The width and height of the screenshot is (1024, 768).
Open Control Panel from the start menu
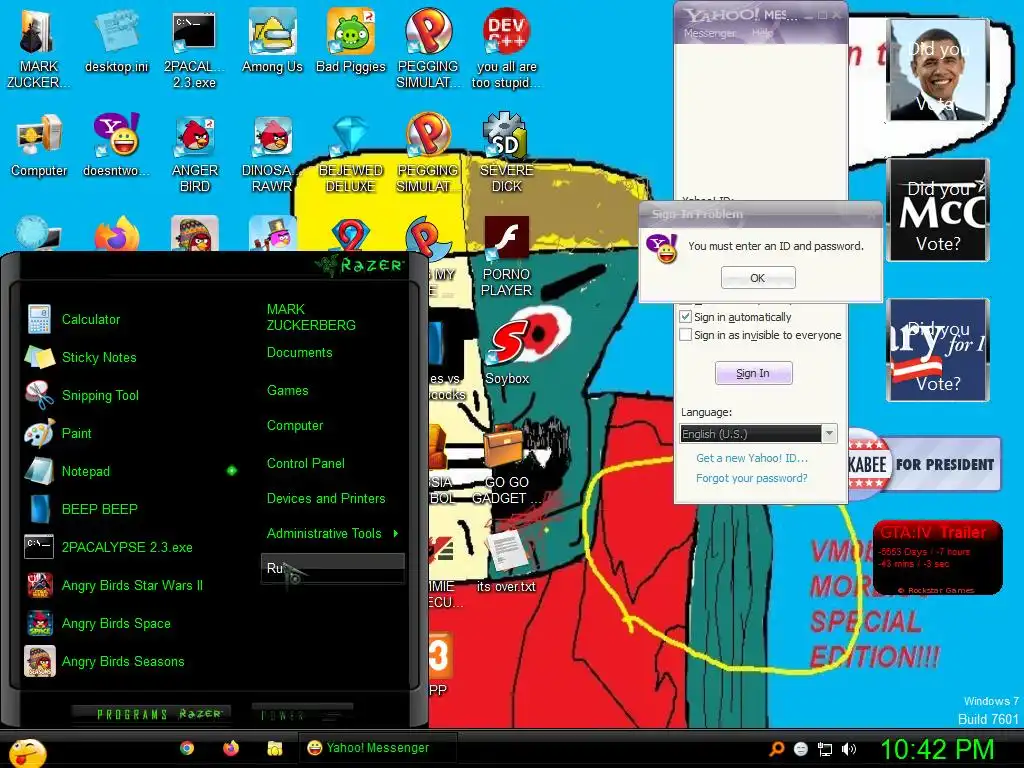click(x=306, y=464)
